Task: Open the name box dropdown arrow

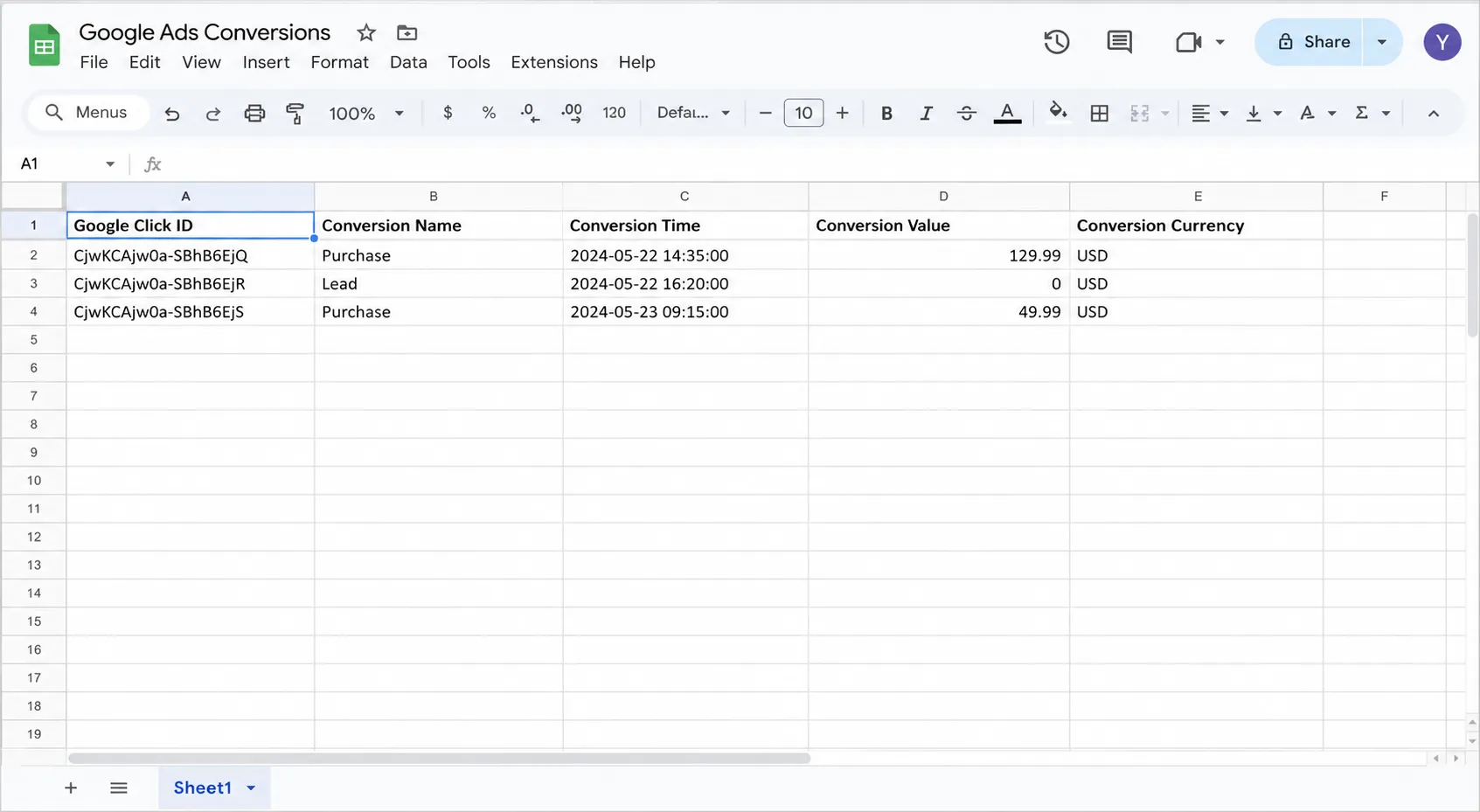Action: (x=110, y=163)
